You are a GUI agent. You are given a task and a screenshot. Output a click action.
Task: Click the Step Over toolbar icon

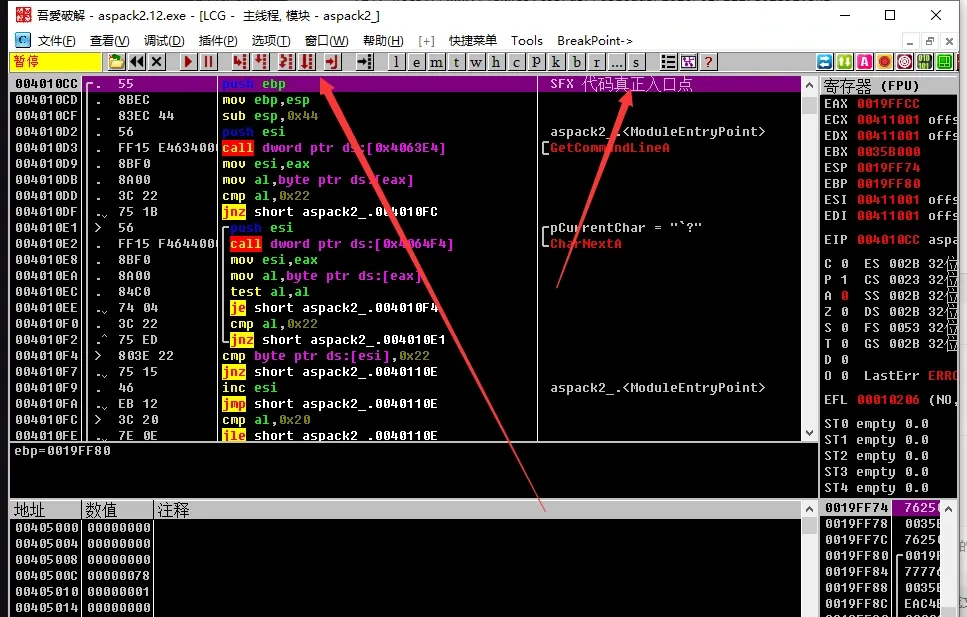click(261, 62)
